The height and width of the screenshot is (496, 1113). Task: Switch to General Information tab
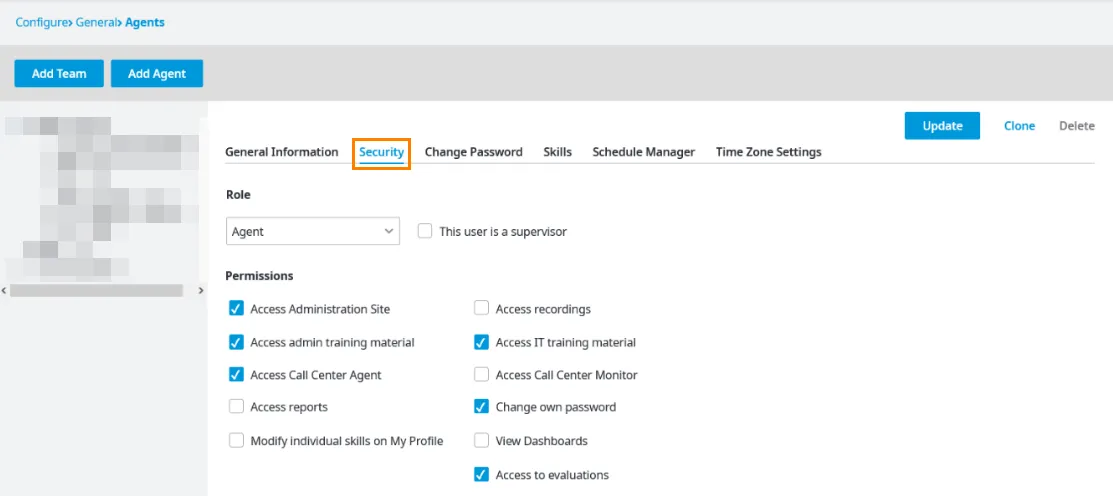point(282,152)
